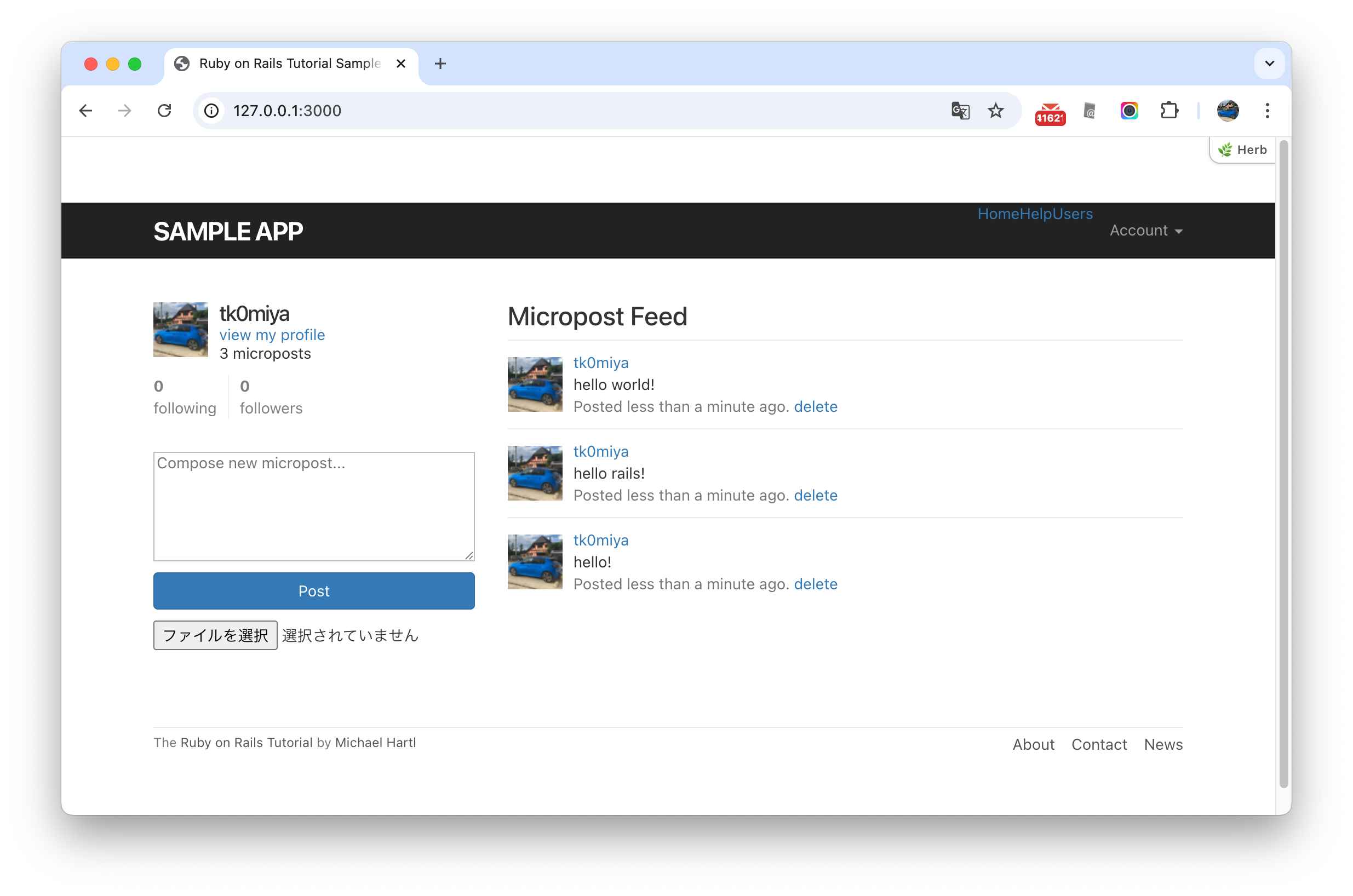Click the browser reload icon

(164, 110)
